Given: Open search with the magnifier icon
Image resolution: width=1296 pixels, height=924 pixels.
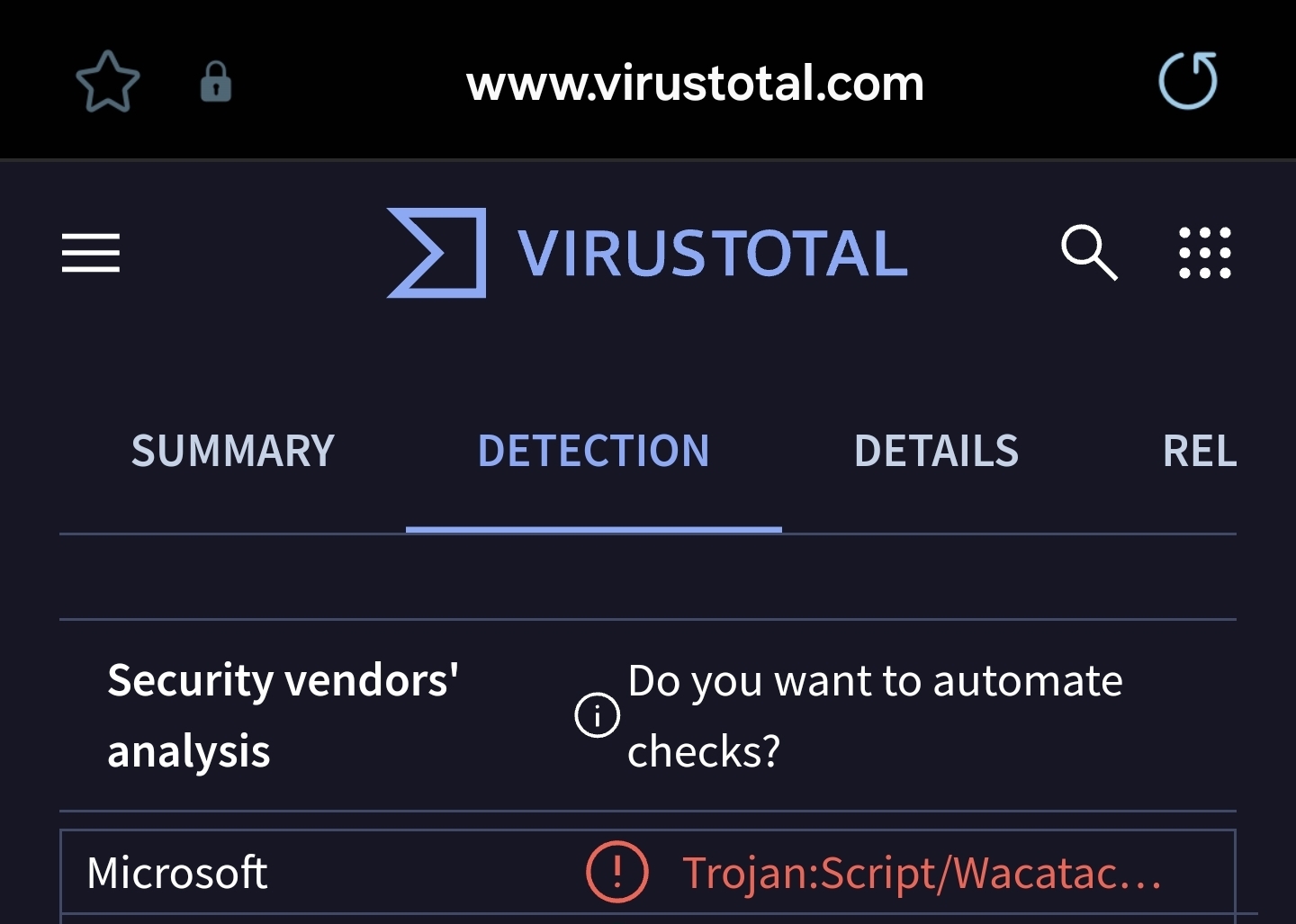Looking at the screenshot, I should (x=1089, y=253).
